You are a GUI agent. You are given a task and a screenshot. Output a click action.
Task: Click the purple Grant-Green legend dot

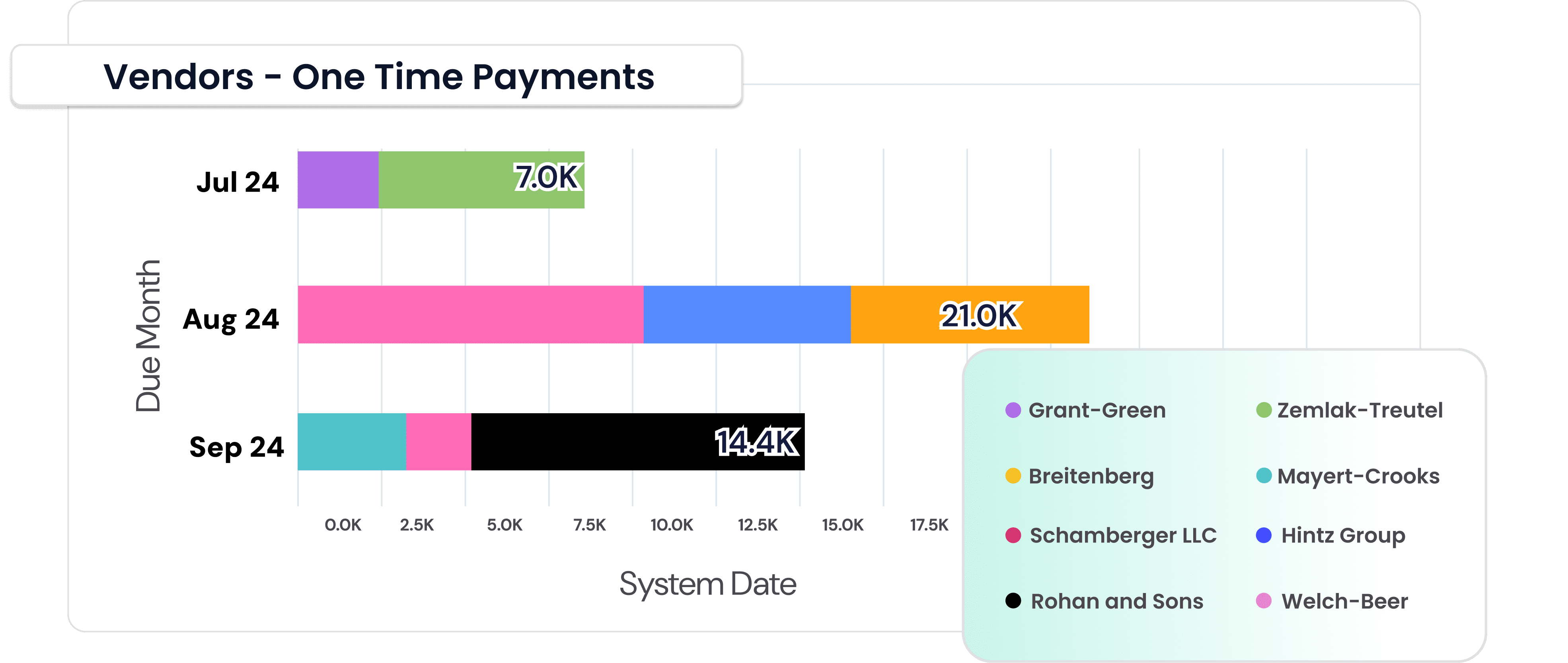[x=1013, y=410]
